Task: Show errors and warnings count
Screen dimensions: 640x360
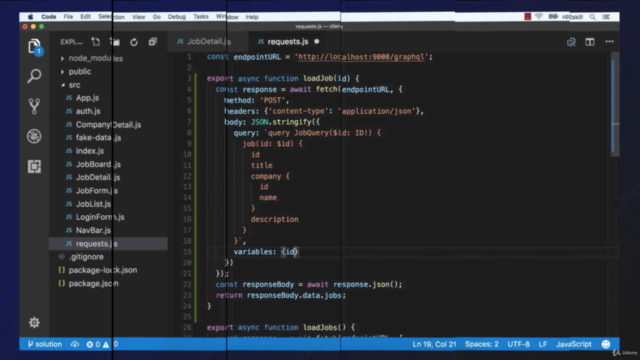Action: 102,344
